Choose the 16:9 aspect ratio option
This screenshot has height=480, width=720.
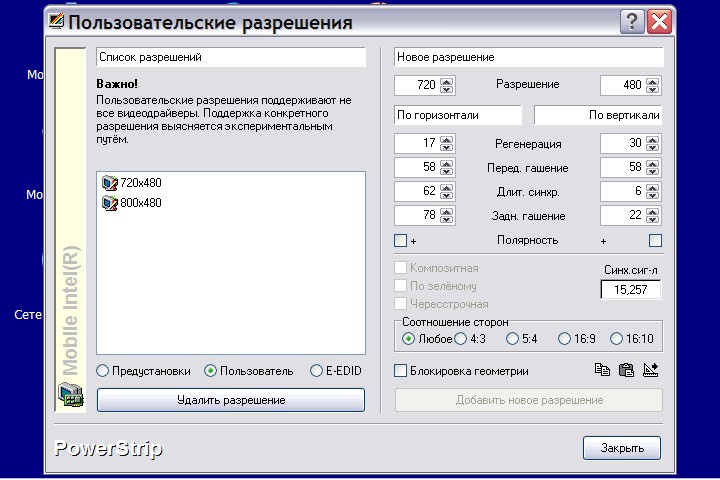(565, 339)
